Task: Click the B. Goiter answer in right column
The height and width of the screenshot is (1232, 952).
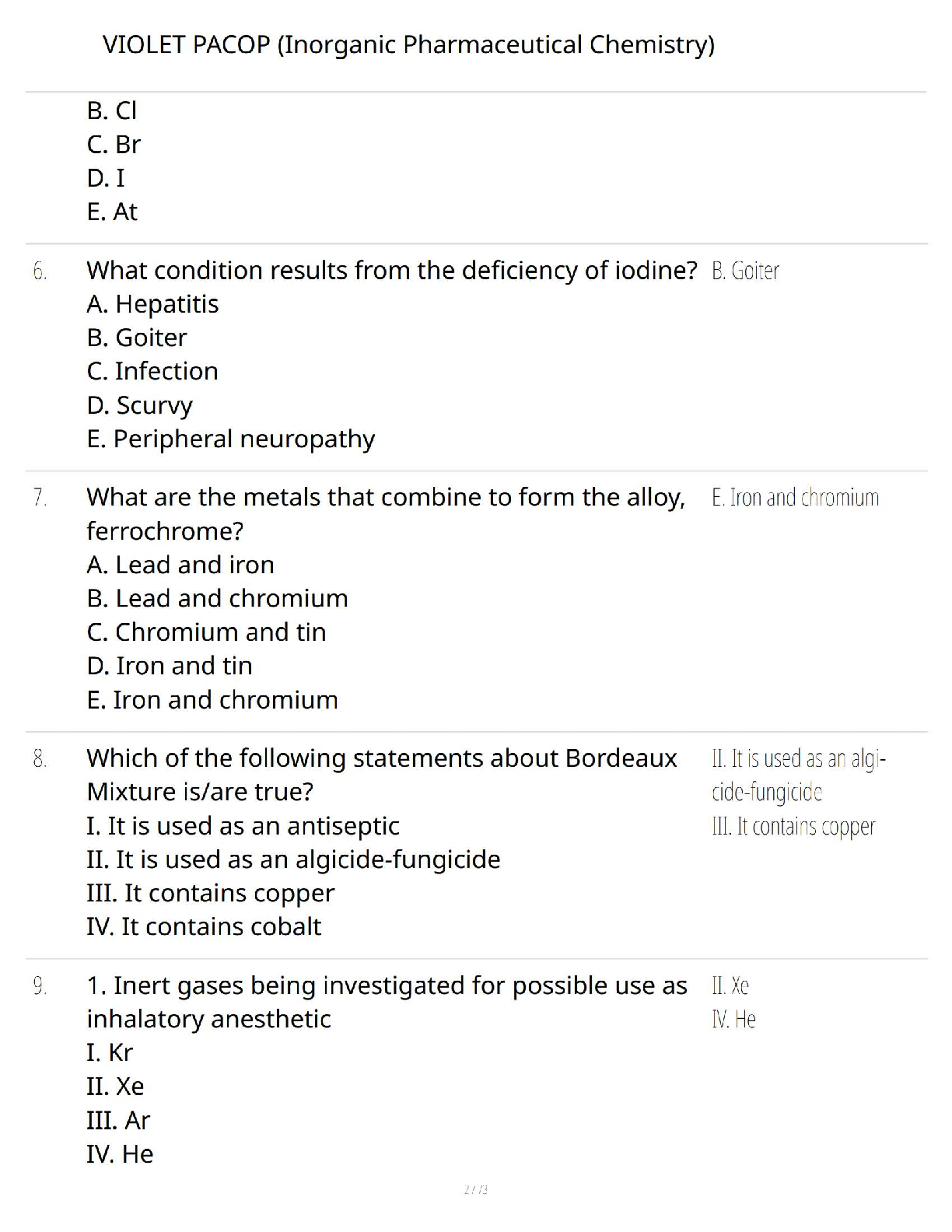Action: 745,271
